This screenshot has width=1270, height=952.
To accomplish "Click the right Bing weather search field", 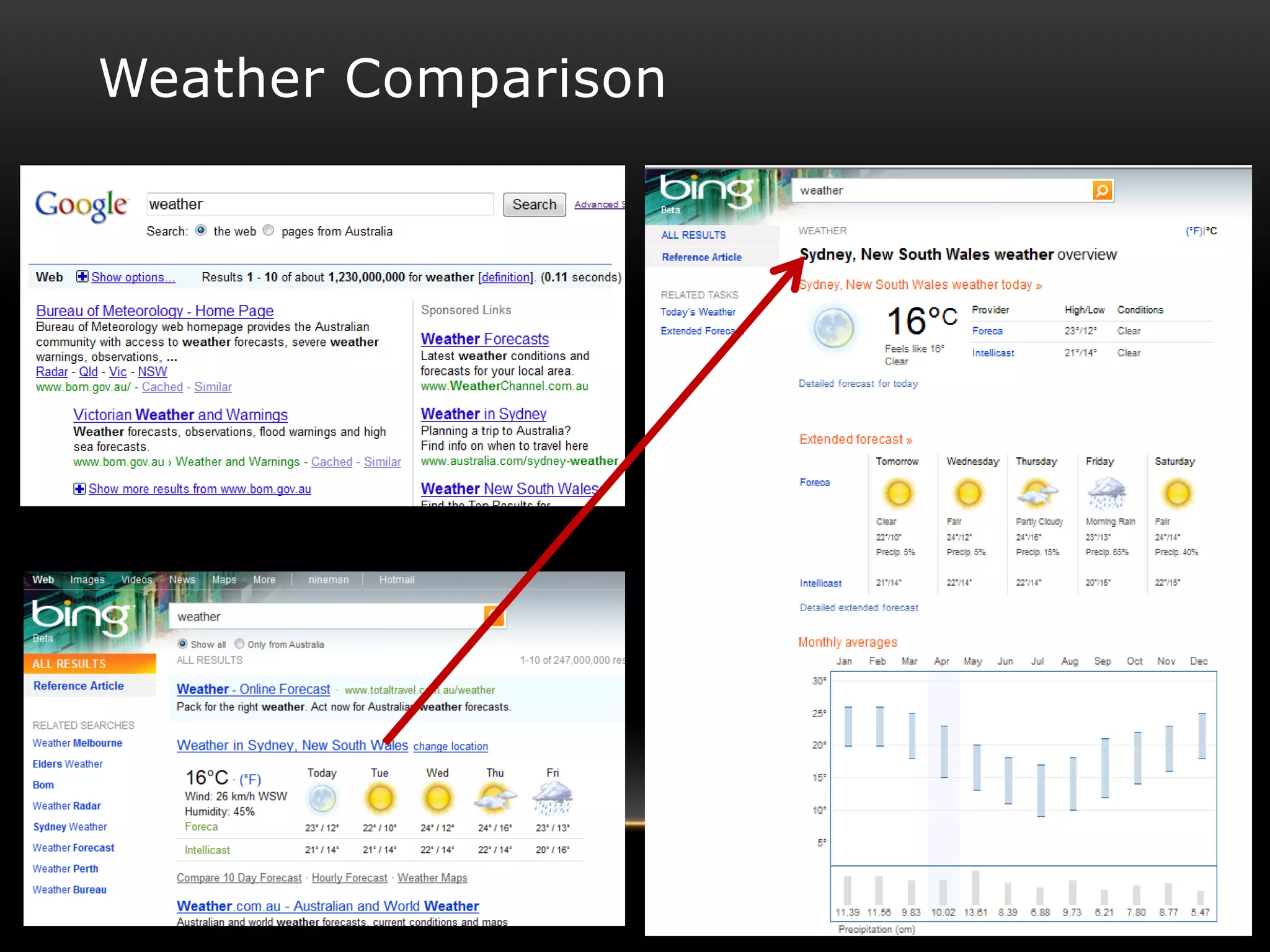I will [x=943, y=190].
